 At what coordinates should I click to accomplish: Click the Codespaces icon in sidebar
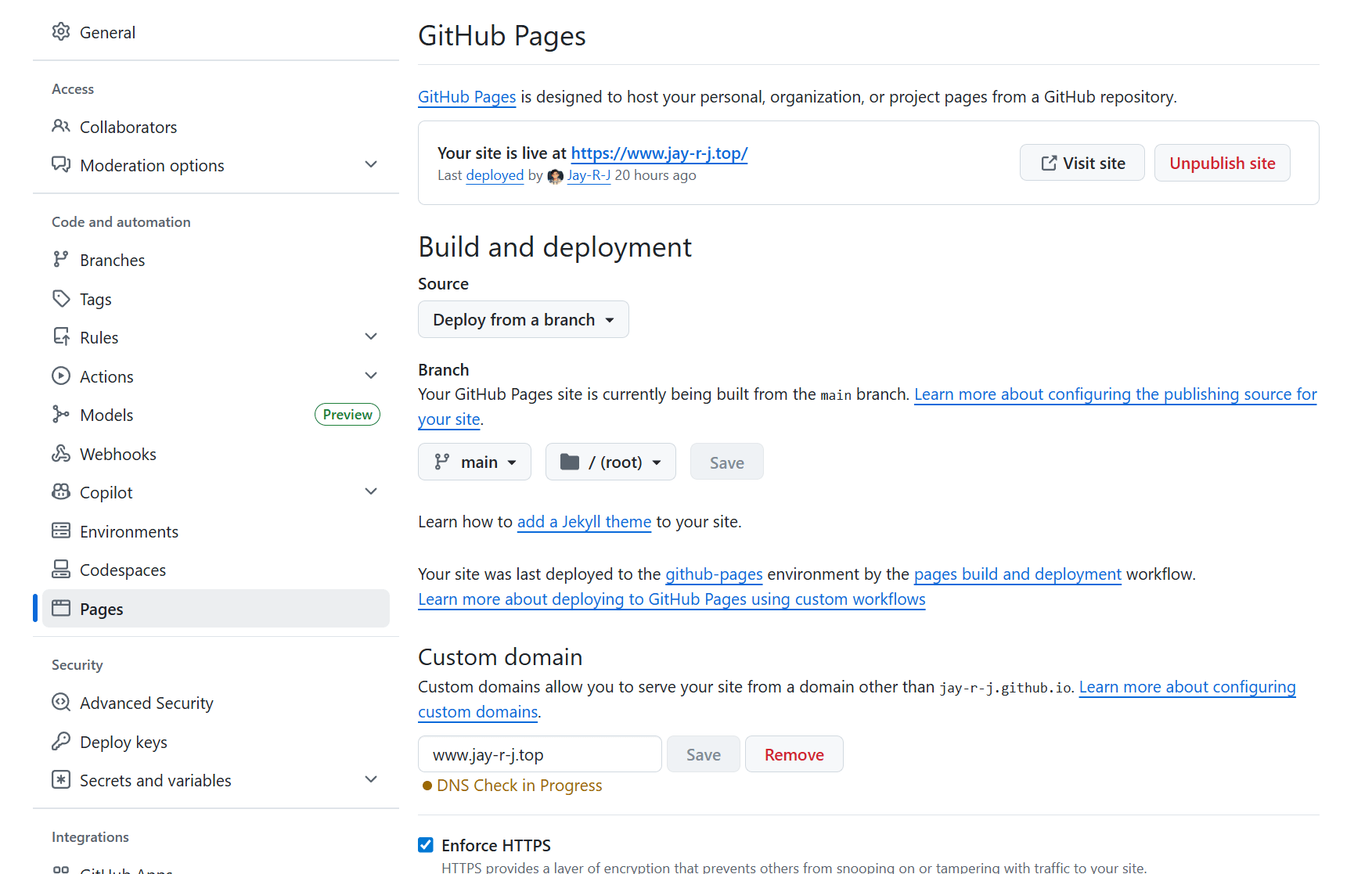tap(61, 570)
